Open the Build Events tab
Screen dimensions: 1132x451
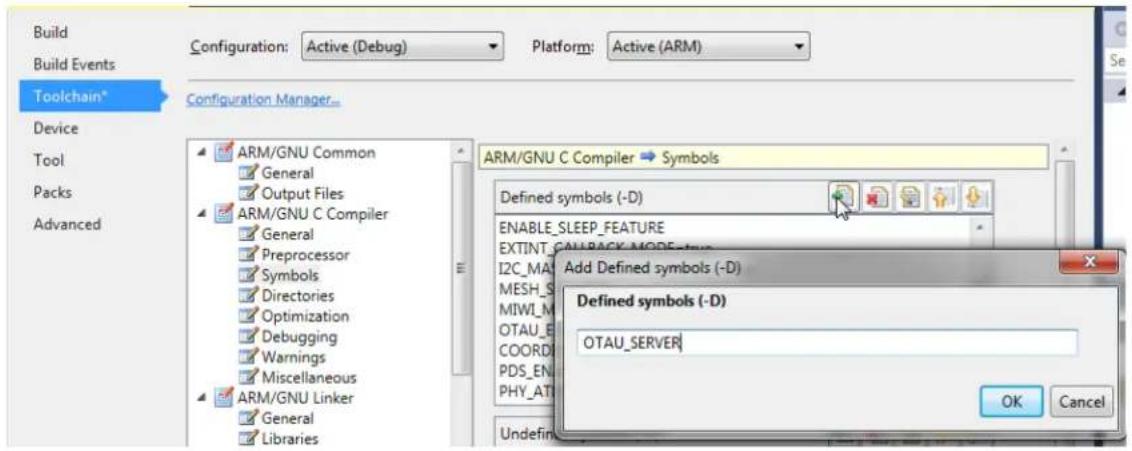(74, 64)
